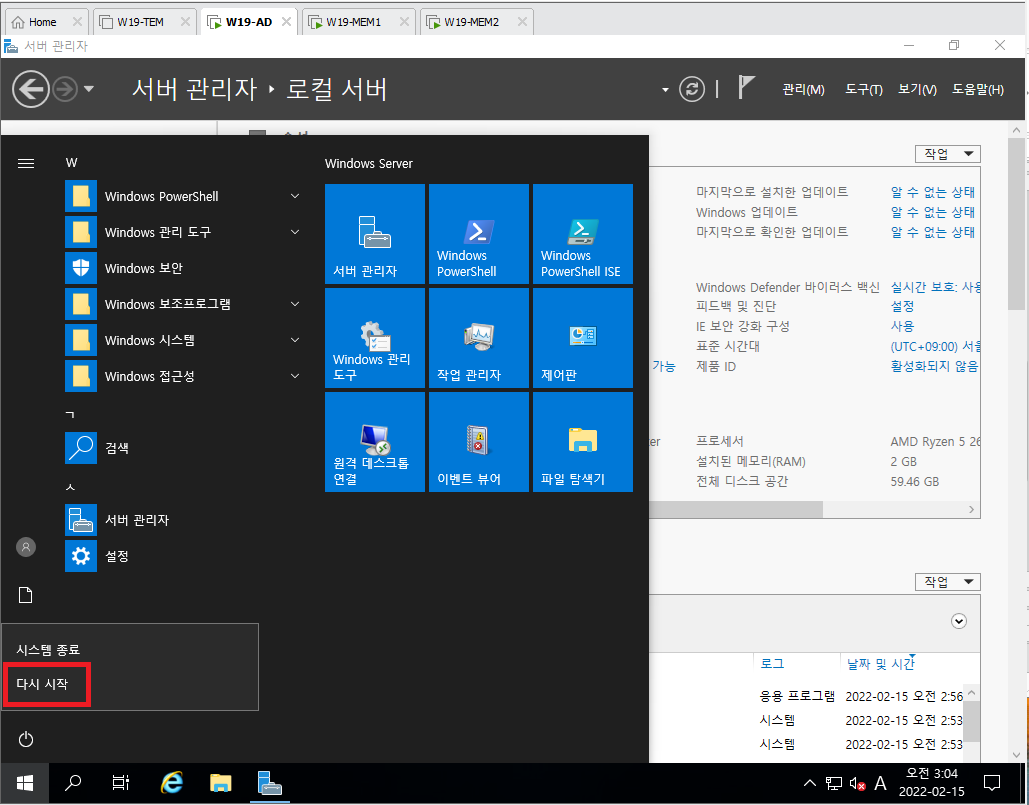Open the 도구(T) menu
This screenshot has width=1029, height=805.
click(x=864, y=90)
